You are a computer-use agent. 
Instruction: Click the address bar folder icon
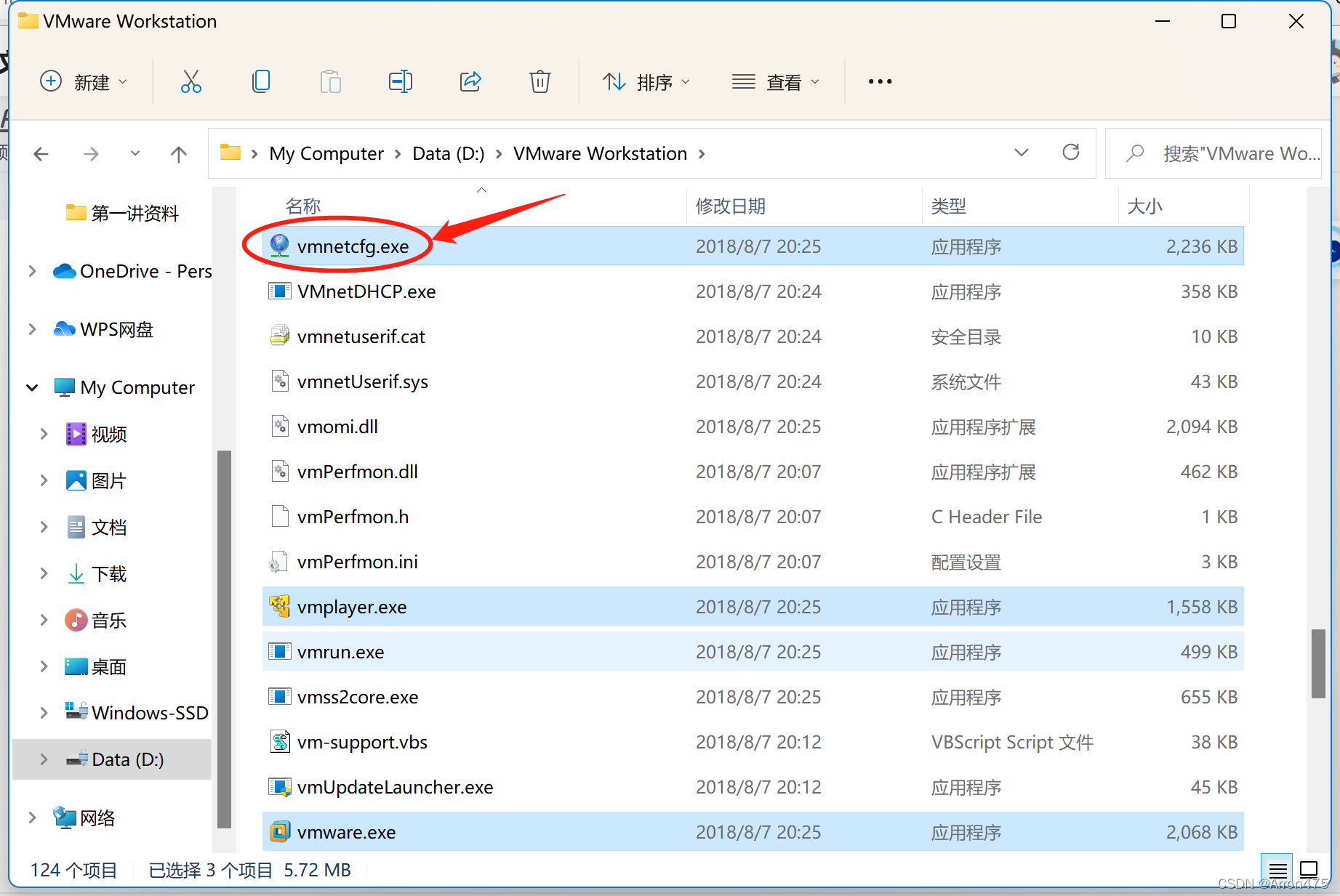[230, 153]
